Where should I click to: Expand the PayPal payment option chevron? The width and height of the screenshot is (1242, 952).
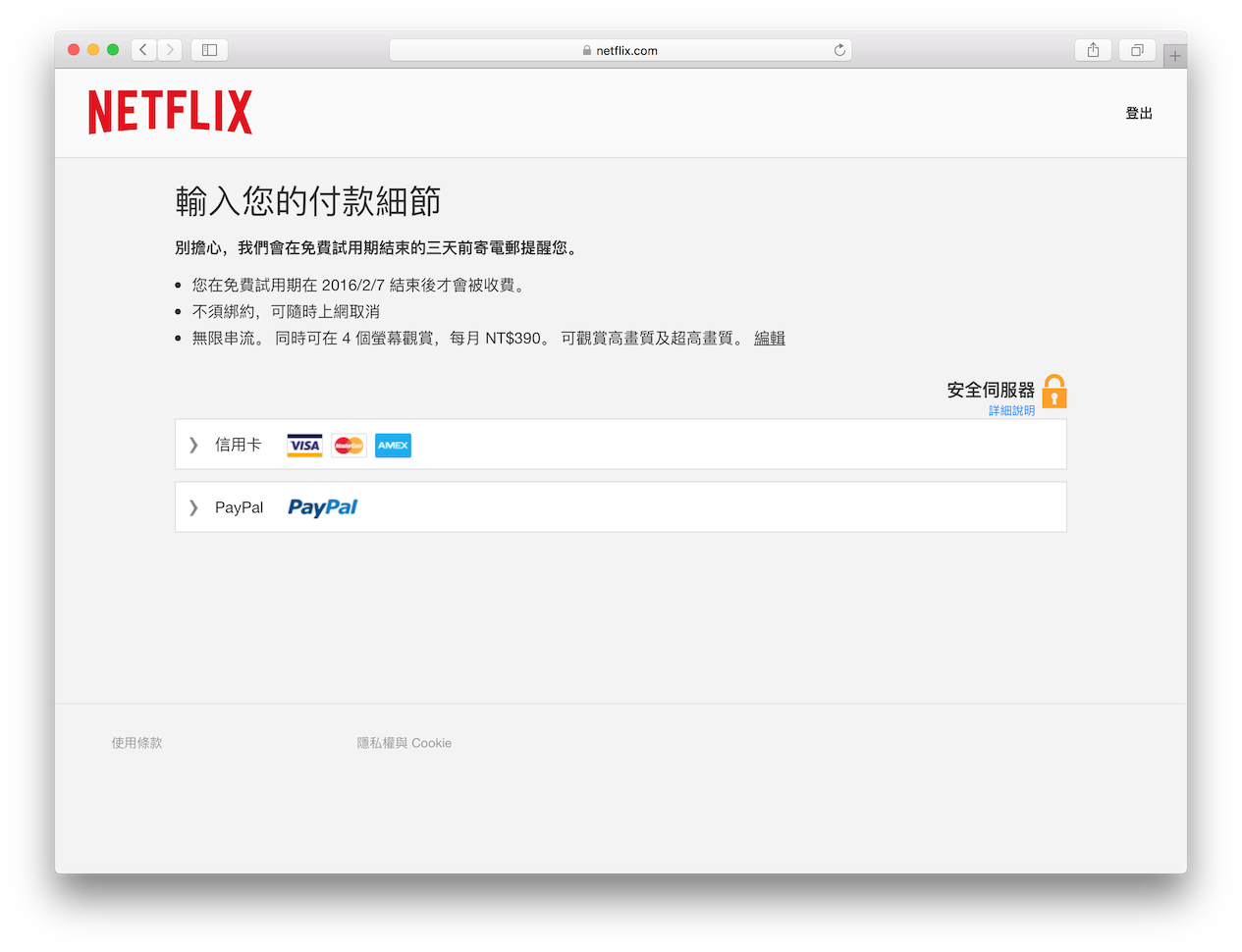(x=193, y=507)
